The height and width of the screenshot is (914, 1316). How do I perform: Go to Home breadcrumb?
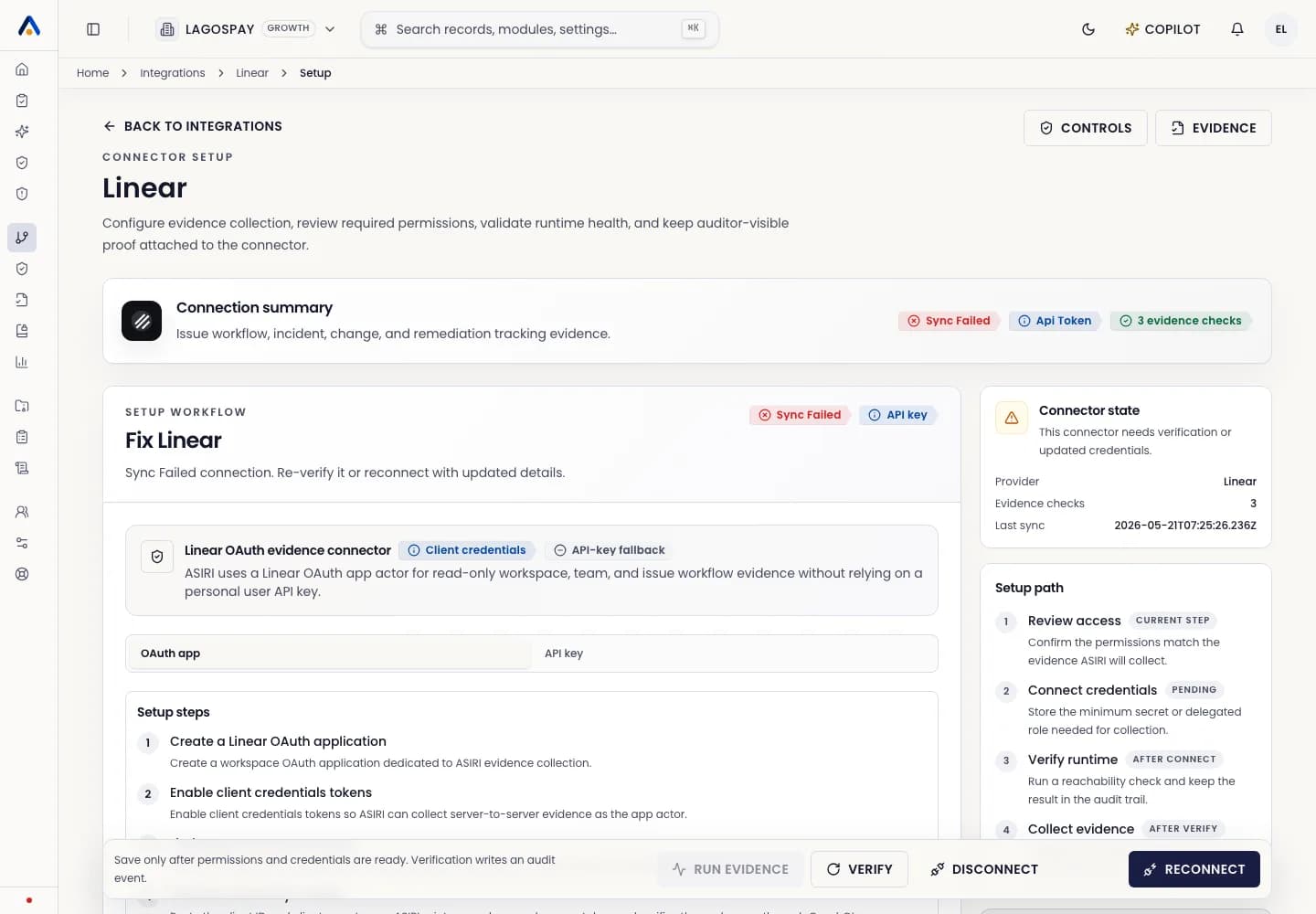(x=92, y=73)
